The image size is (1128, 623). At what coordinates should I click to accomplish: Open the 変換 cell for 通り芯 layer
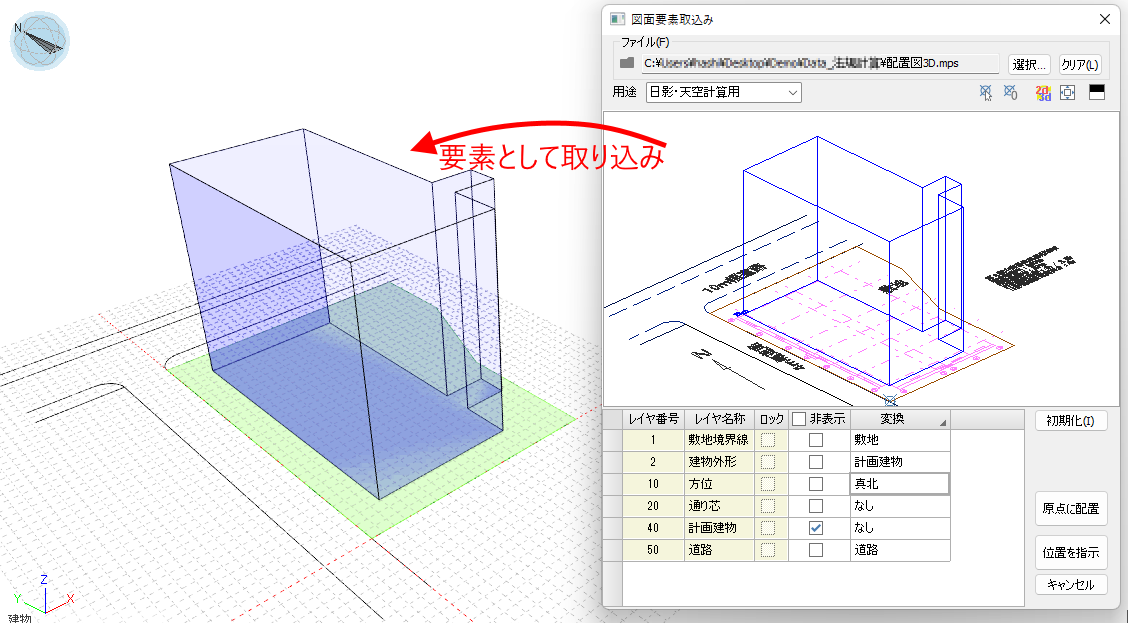(x=898, y=505)
